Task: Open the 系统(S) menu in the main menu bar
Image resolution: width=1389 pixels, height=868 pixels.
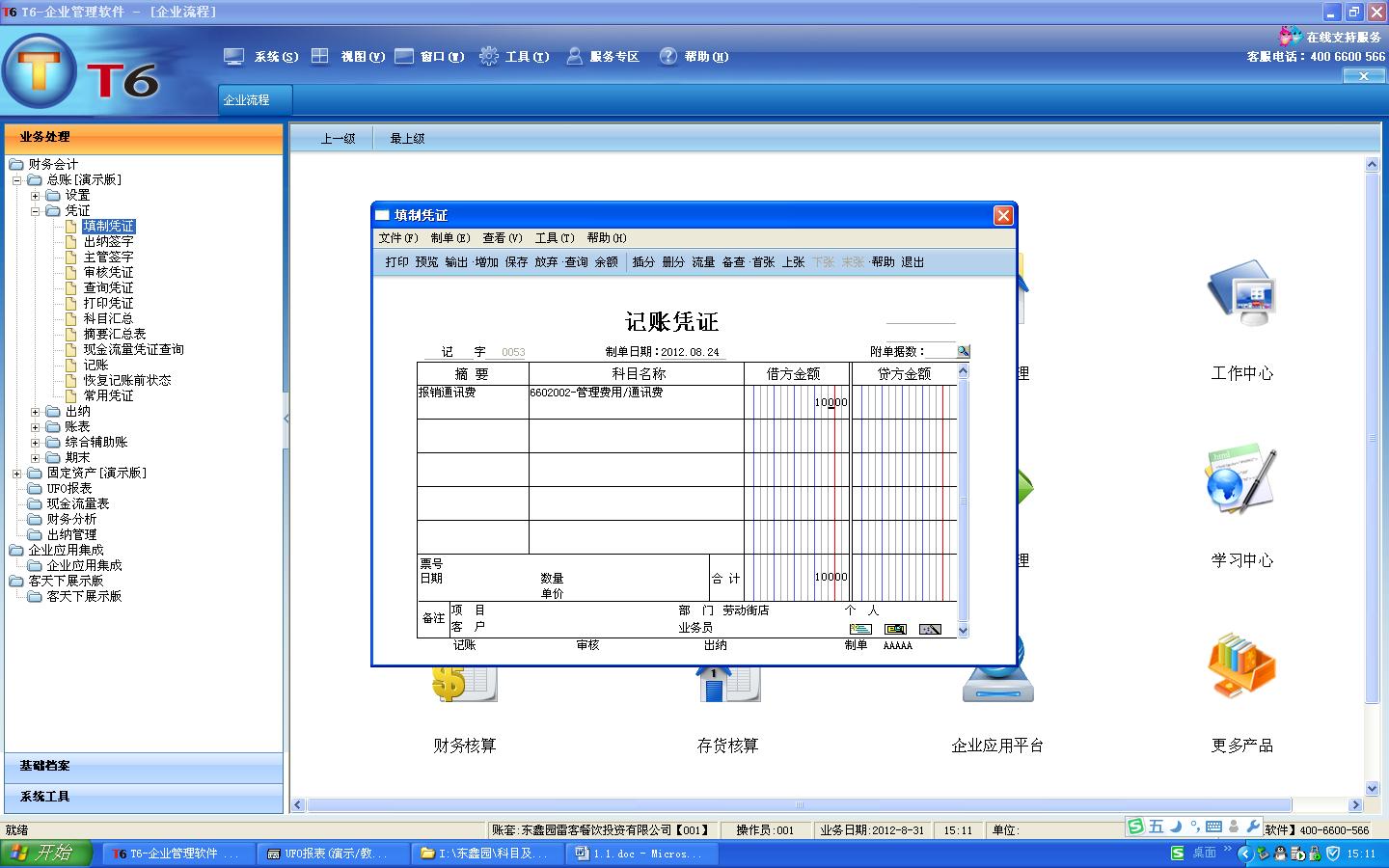Action: [275, 57]
